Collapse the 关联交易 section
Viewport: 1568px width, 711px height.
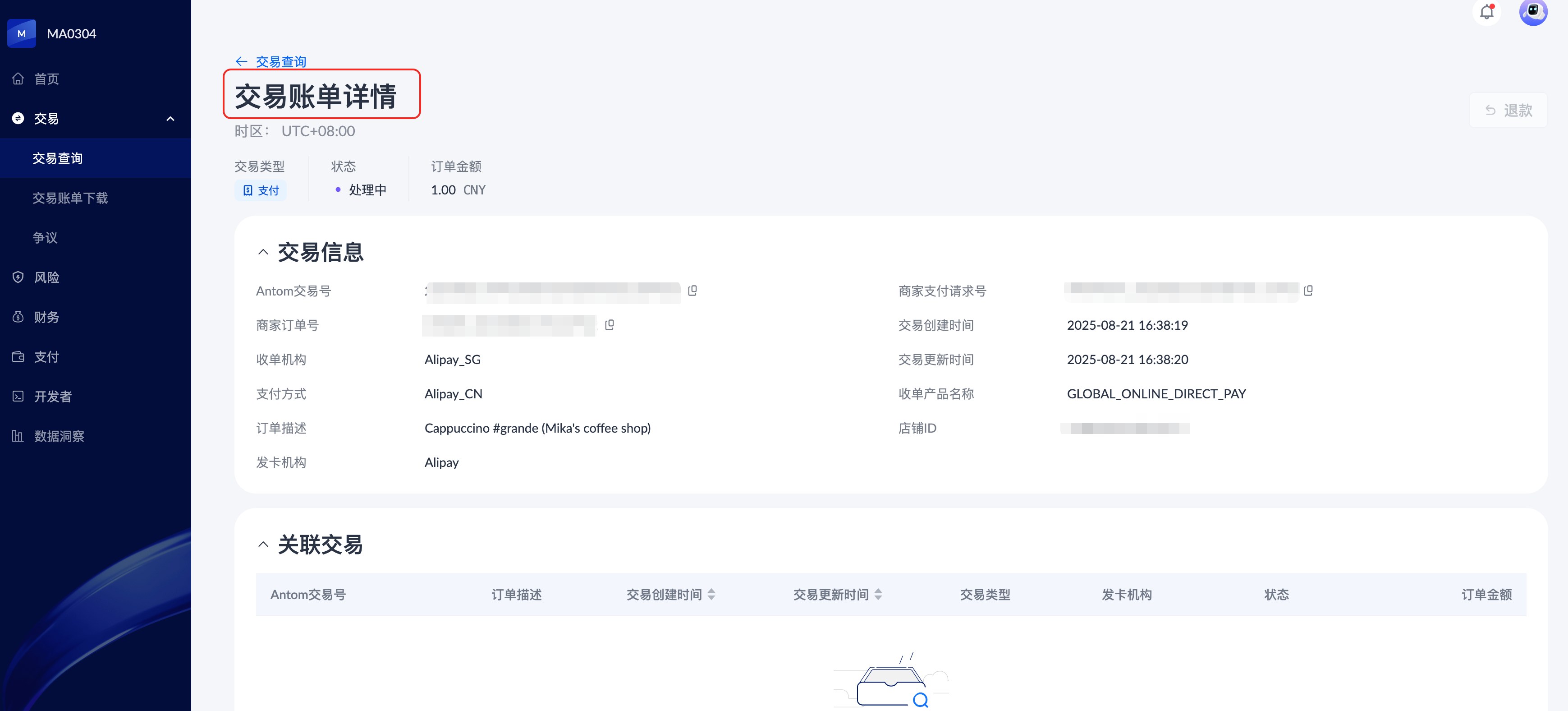pyautogui.click(x=263, y=544)
